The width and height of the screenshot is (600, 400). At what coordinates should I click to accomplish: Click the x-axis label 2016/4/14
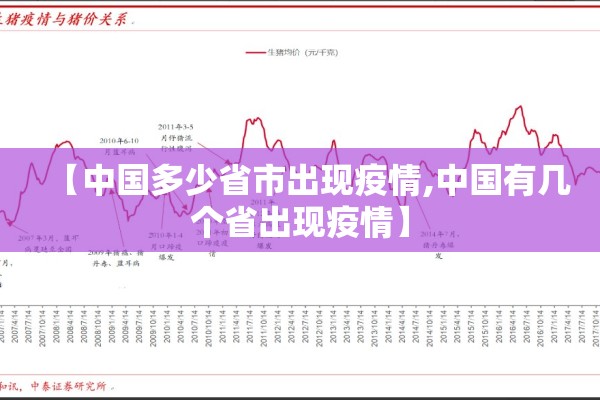[513, 326]
